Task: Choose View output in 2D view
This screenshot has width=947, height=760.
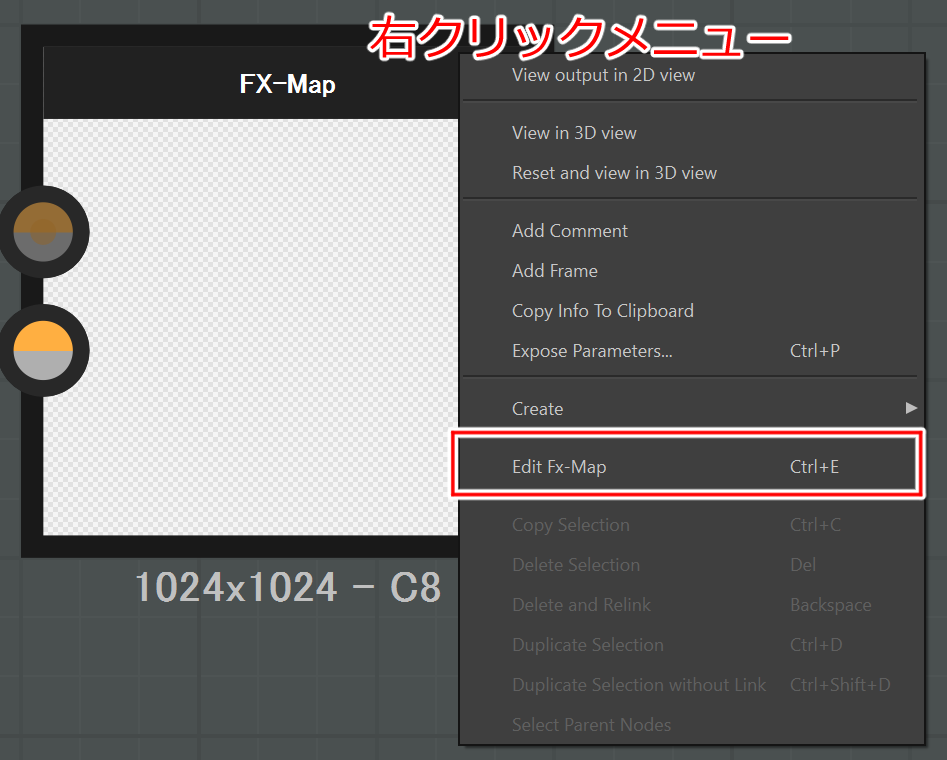Action: (690, 76)
